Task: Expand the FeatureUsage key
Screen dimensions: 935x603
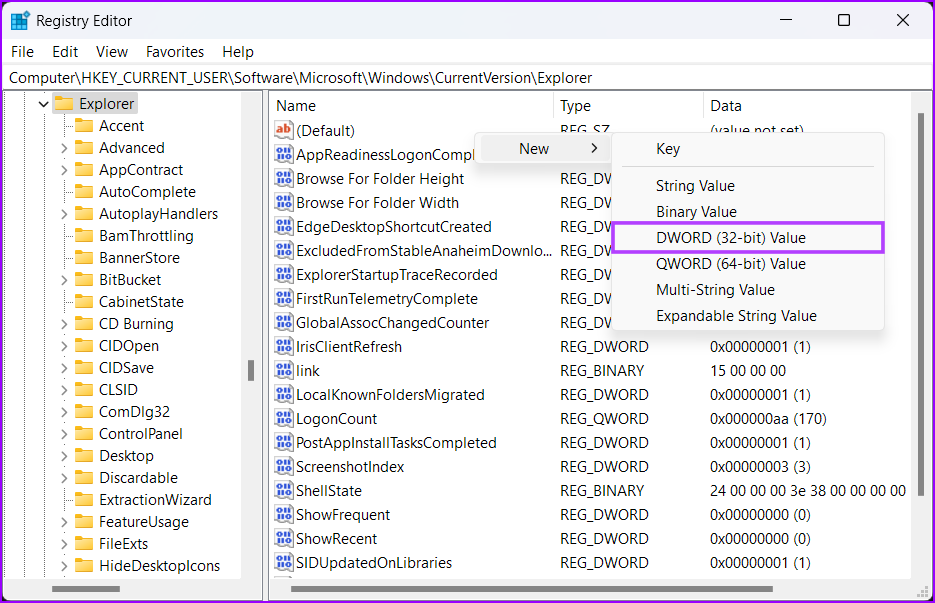Action: 64,522
